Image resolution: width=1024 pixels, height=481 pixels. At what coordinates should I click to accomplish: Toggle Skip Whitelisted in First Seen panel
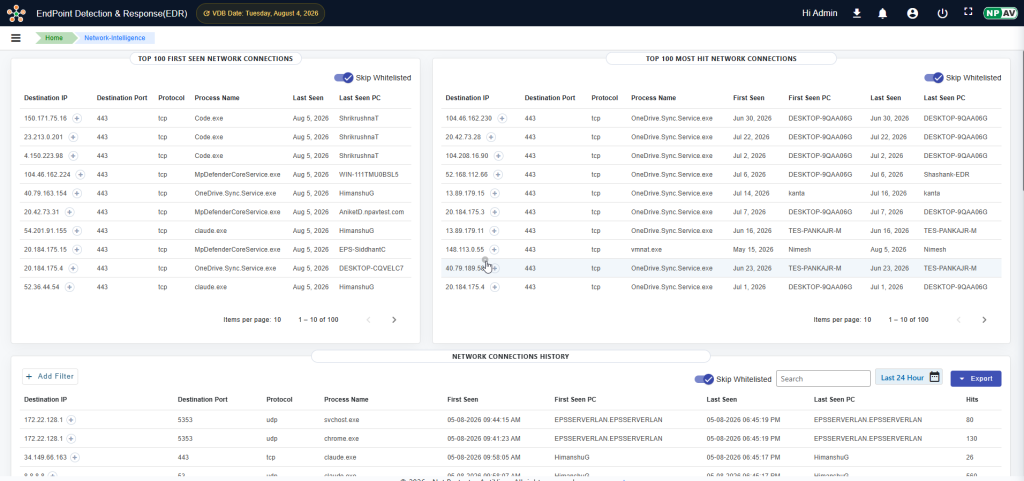pos(344,78)
